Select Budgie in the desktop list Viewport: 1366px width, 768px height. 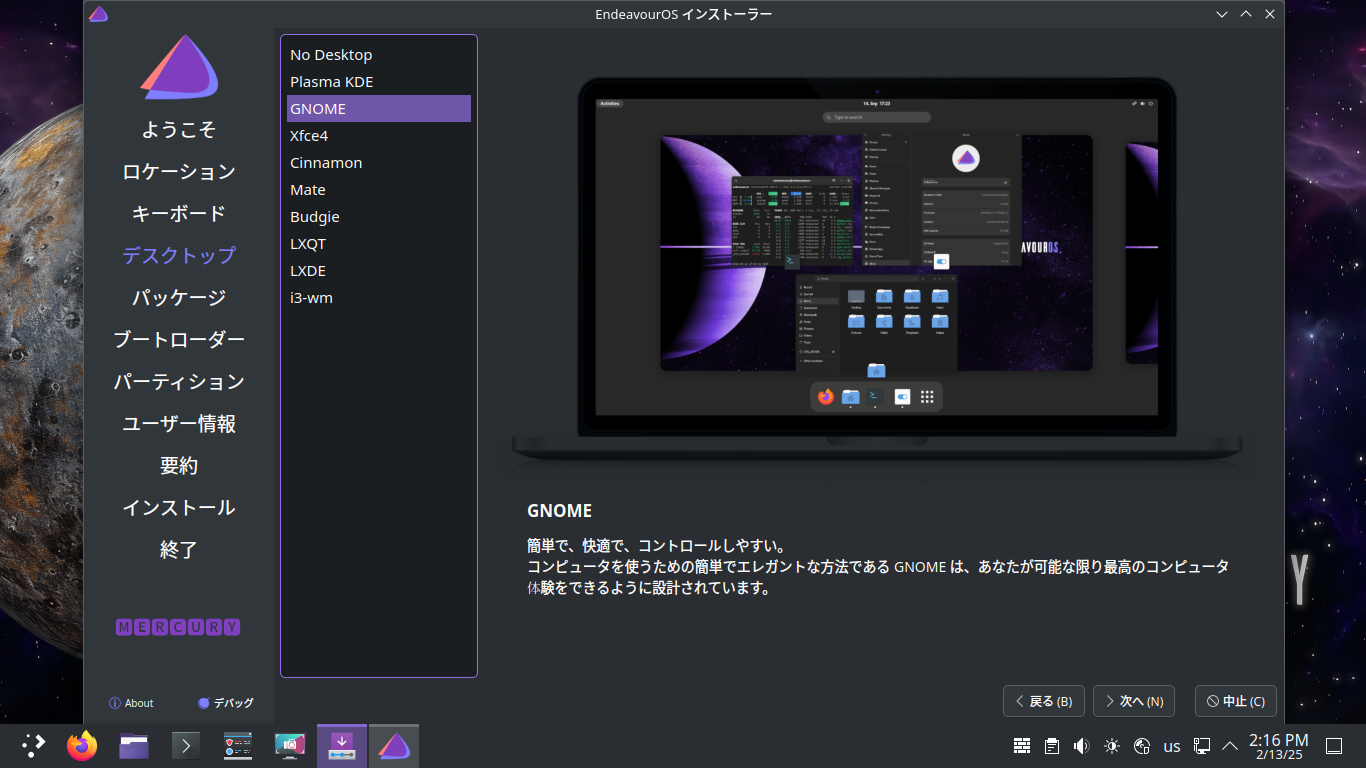[379, 217]
